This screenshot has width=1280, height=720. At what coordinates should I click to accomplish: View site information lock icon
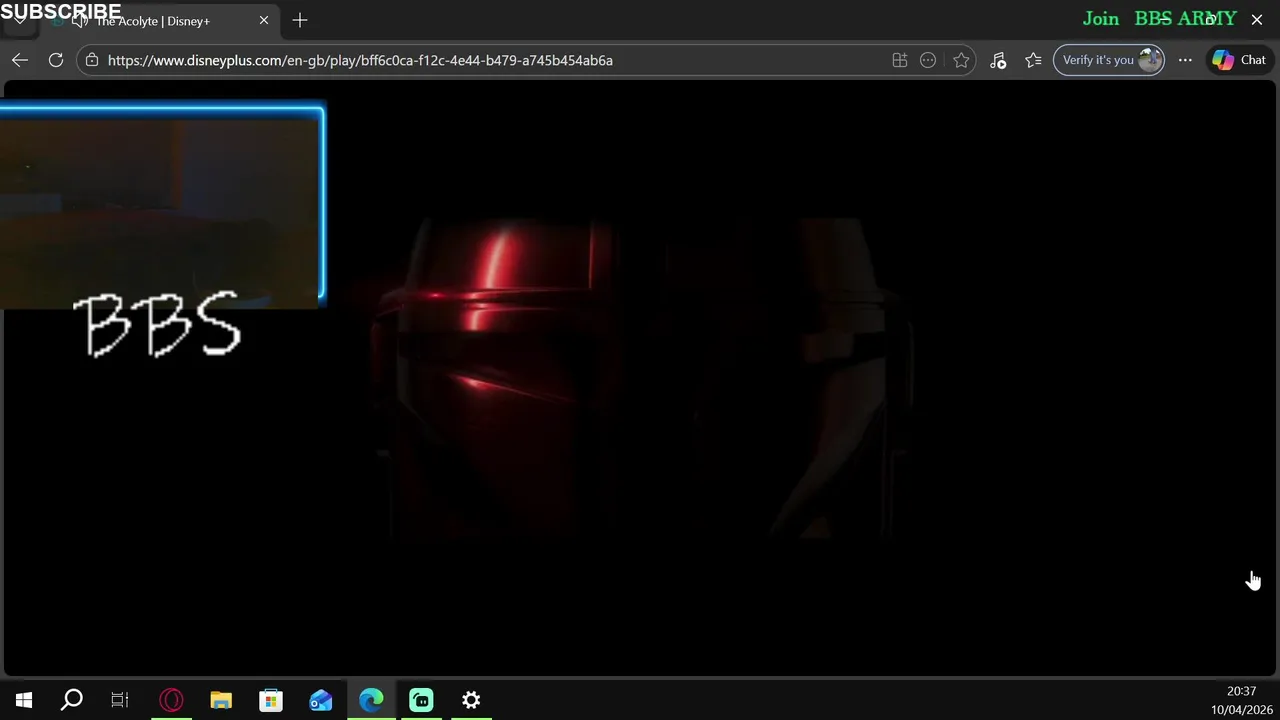click(x=92, y=60)
